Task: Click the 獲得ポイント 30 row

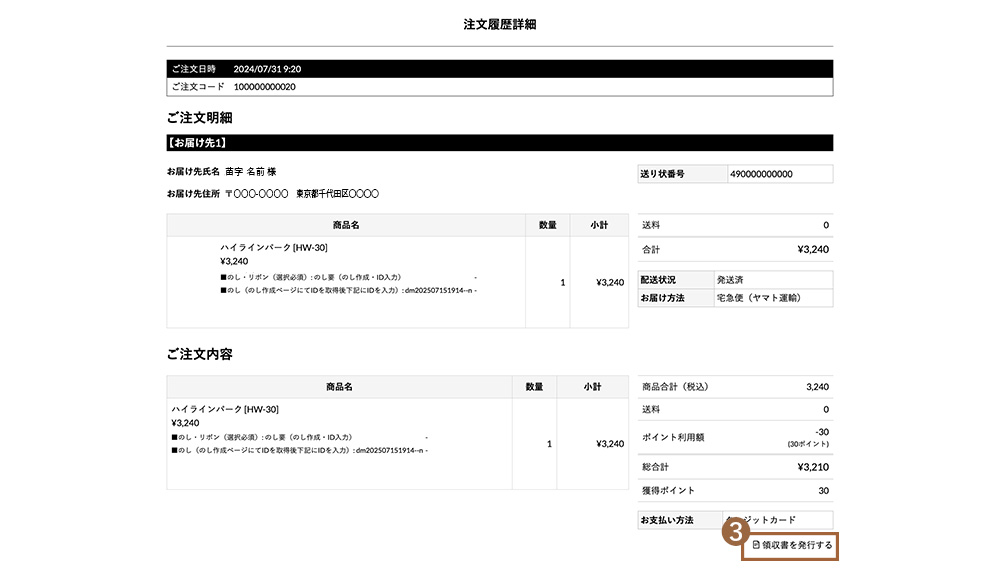Action: (735, 491)
